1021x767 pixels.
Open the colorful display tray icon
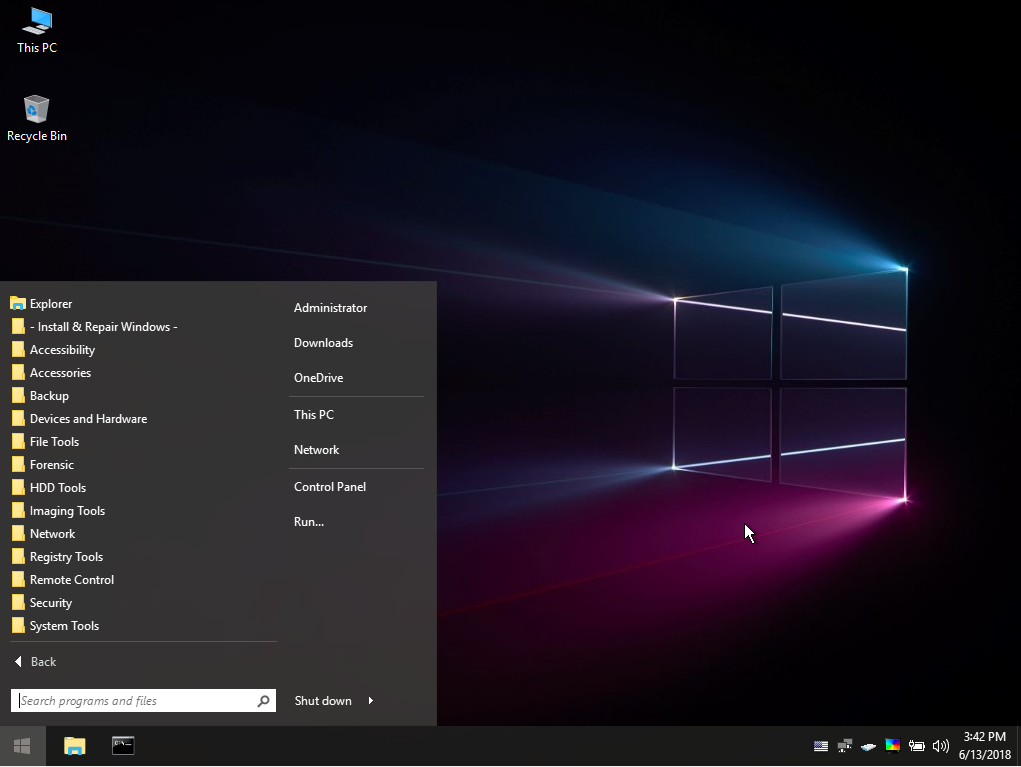892,746
